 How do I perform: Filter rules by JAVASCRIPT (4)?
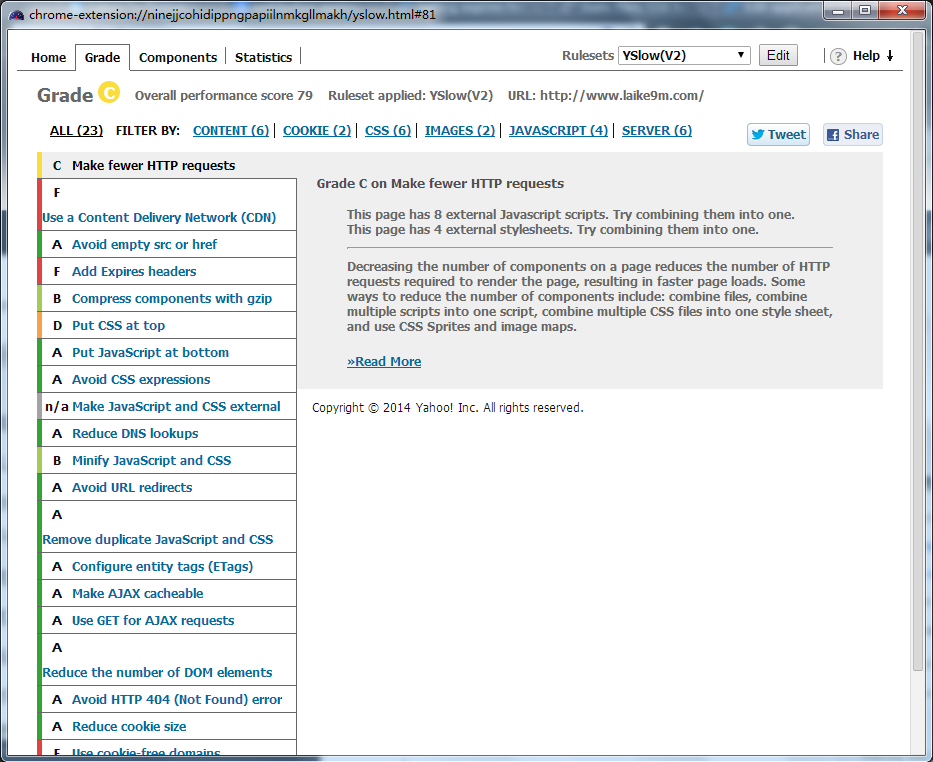(x=558, y=130)
